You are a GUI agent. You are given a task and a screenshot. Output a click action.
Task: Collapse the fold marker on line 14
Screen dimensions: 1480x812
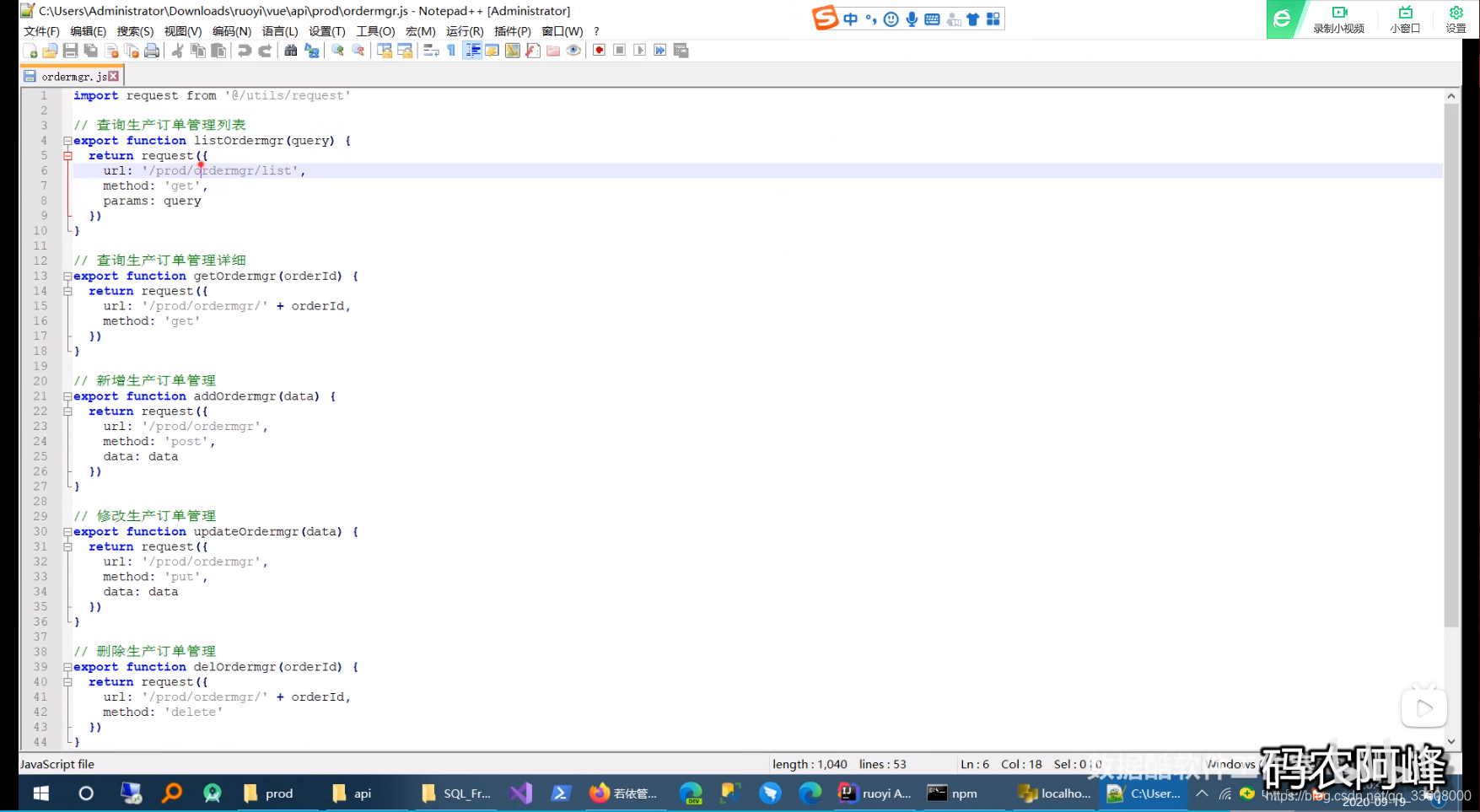click(67, 292)
